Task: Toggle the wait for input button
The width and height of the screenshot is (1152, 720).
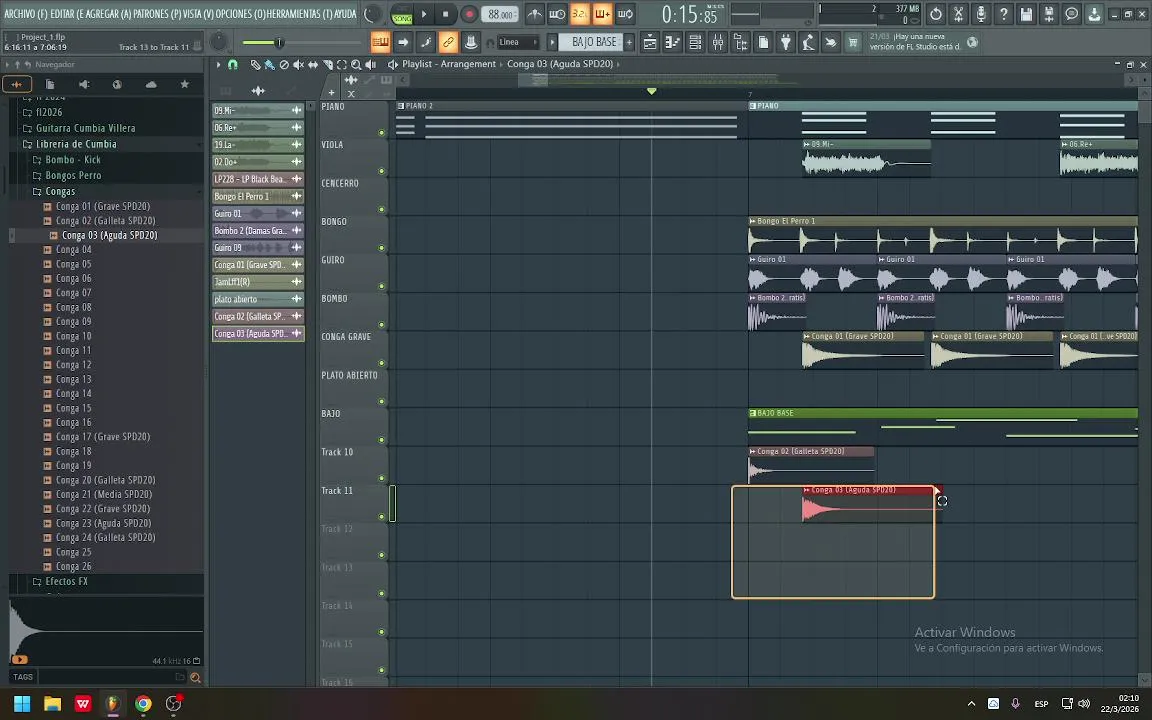Action: pos(558,14)
